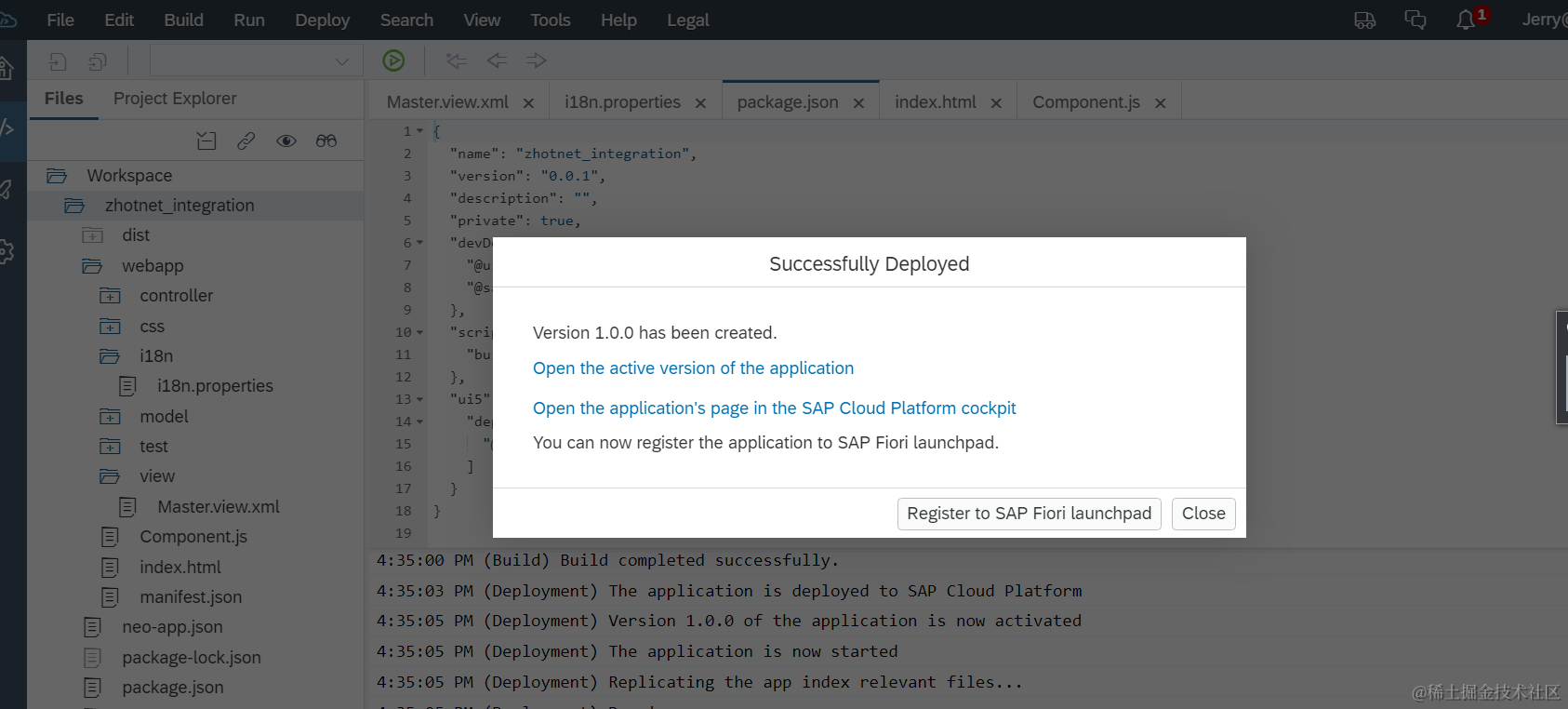Viewport: 1568px width, 709px height.
Task: Click the link with editor icon
Action: tap(246, 140)
